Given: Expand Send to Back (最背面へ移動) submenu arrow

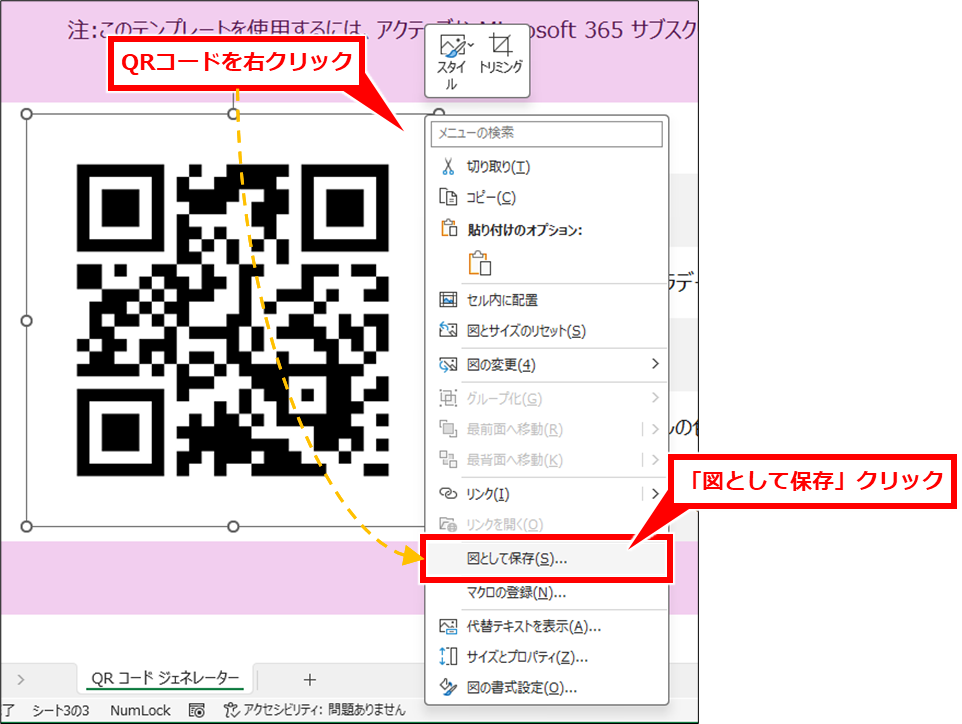Looking at the screenshot, I should 655,460.
